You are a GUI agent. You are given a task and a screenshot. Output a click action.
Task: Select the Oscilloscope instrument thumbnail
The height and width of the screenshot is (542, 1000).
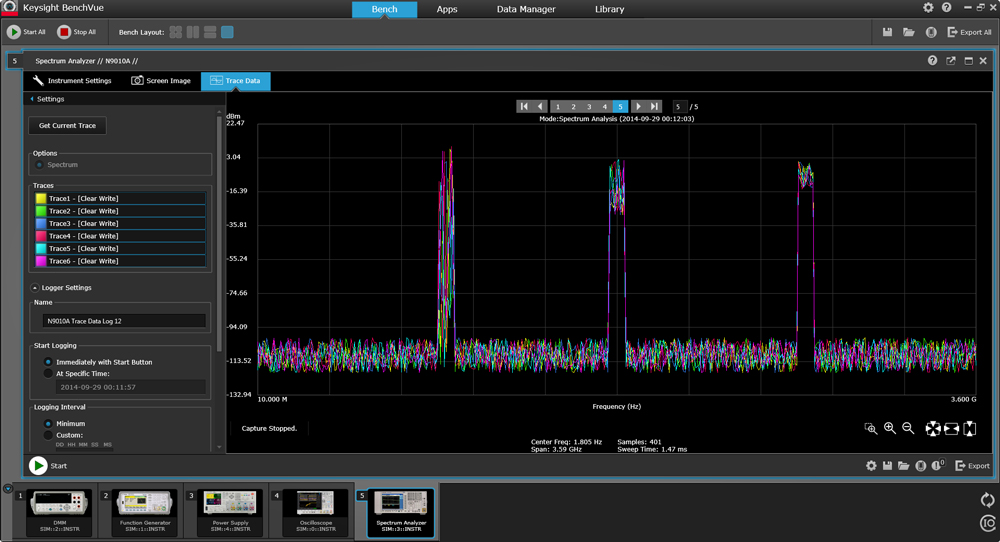pos(316,512)
